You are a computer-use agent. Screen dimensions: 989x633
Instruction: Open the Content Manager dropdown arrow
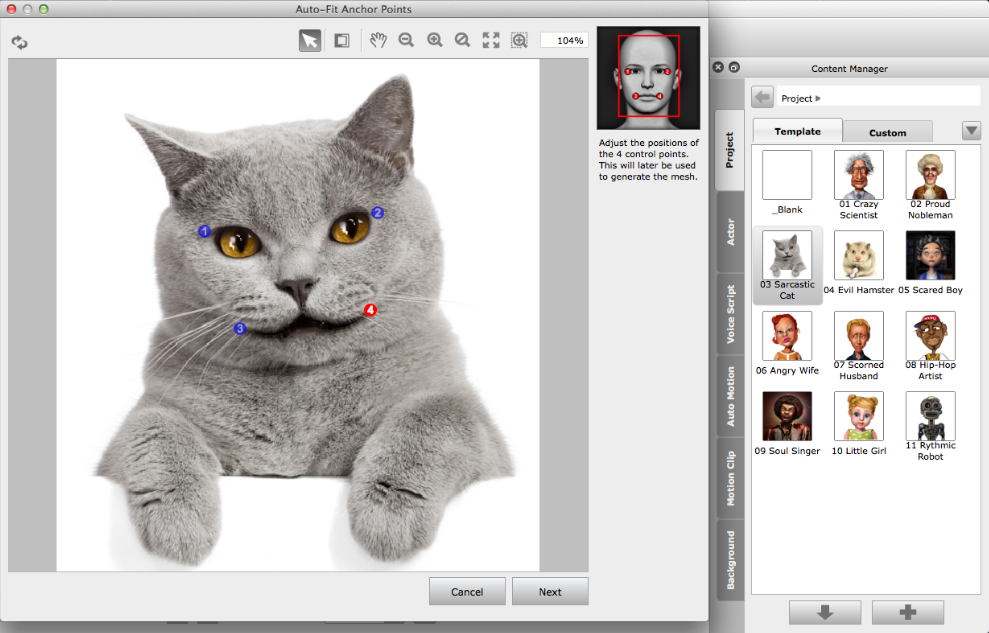(x=971, y=131)
